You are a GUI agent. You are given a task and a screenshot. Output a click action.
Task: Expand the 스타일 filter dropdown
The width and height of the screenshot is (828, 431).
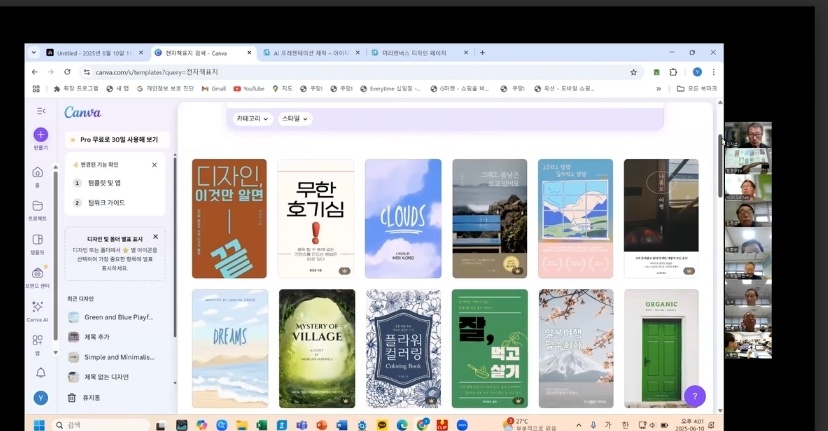pos(294,118)
